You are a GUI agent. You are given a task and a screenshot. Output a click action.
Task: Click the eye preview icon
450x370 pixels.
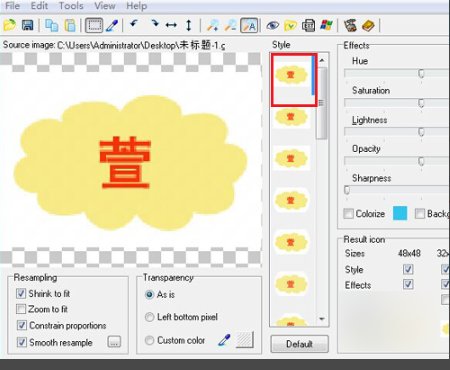tap(272, 25)
